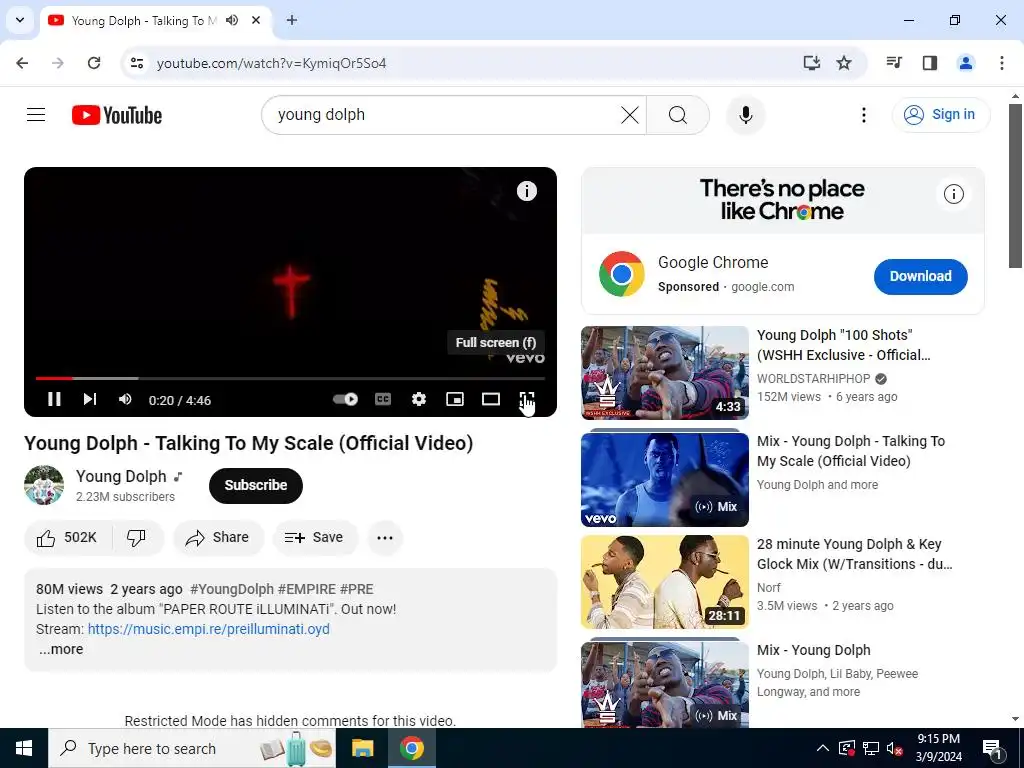
Task: Open Chrome media controls icon
Action: click(x=894, y=63)
